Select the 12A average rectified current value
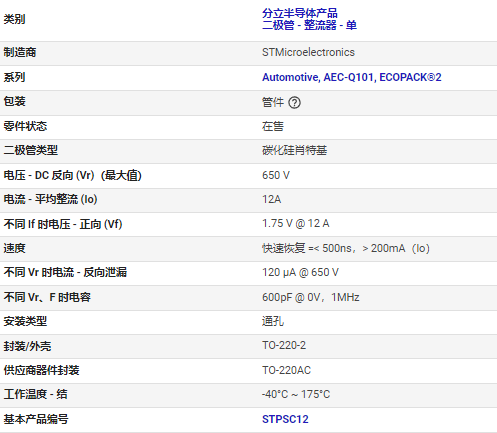This screenshot has width=497, height=433. tap(272, 199)
